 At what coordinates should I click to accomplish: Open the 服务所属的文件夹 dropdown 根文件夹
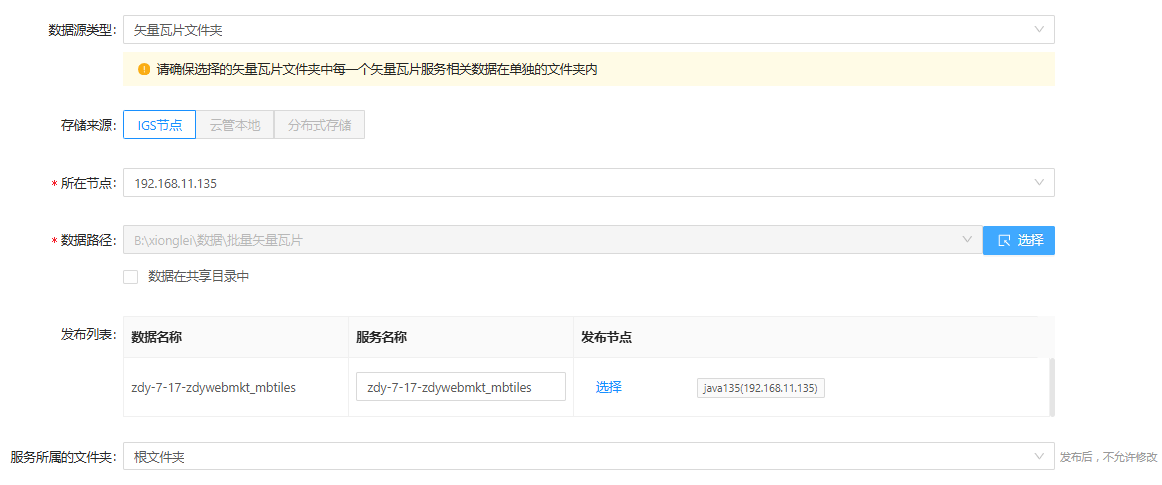tap(588, 456)
